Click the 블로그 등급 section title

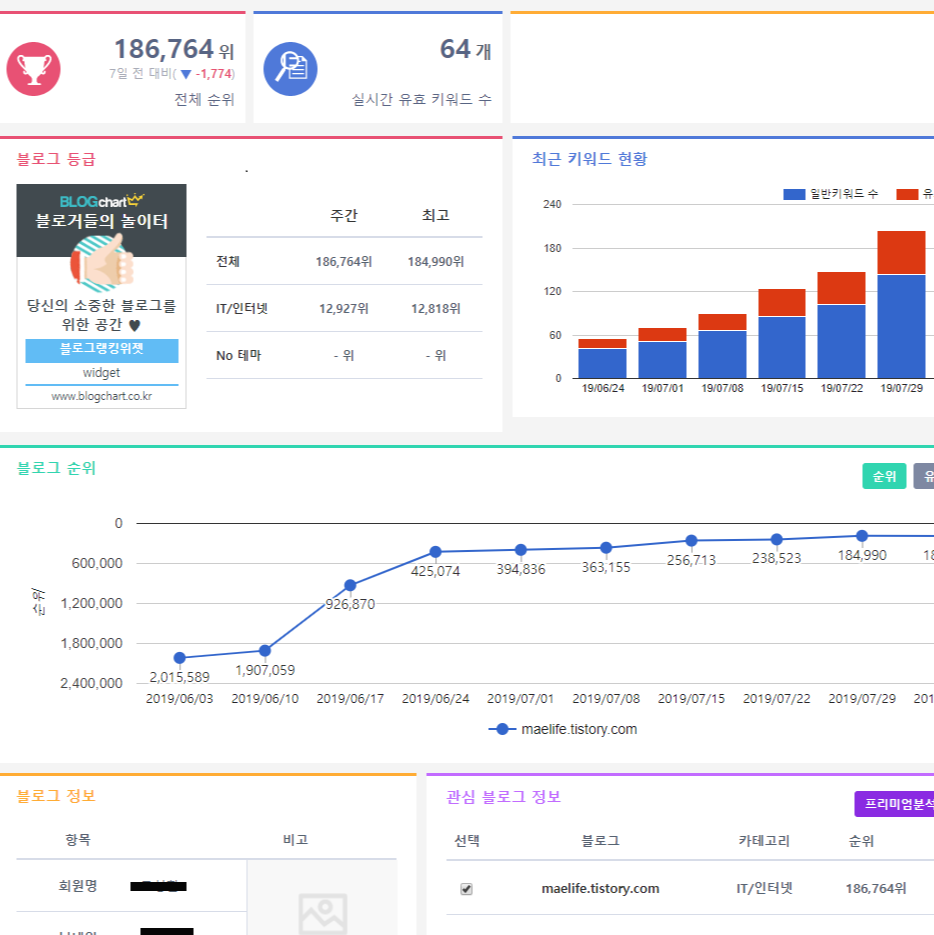coord(56,159)
